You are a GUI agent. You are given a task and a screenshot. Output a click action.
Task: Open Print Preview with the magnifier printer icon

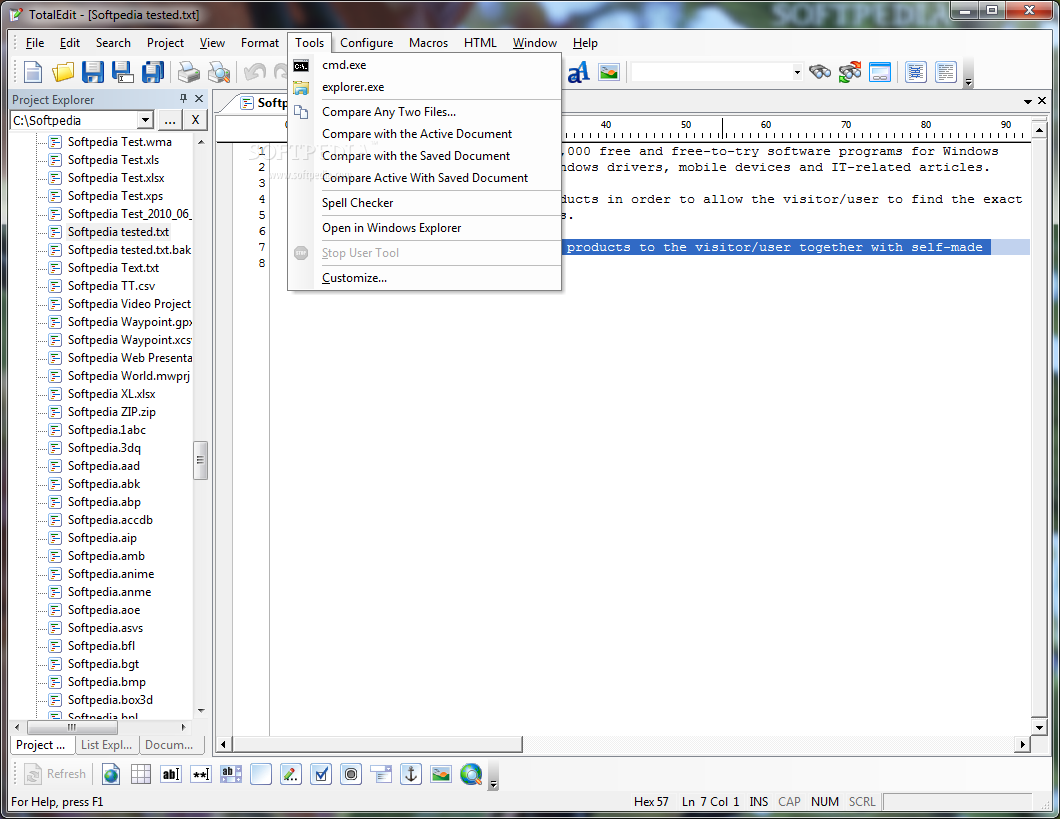(219, 72)
